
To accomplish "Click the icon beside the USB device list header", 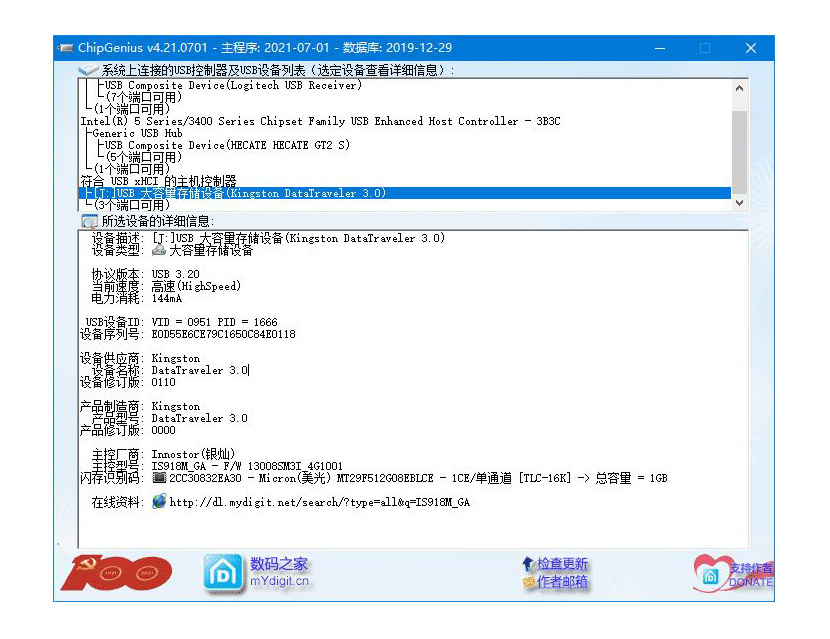I will pyautogui.click(x=89, y=70).
